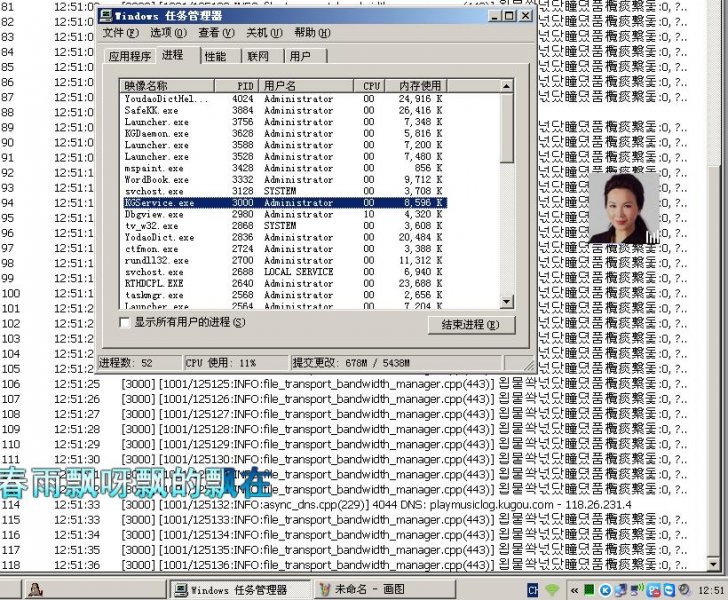Select the rundll32.exe process row

tap(284, 261)
